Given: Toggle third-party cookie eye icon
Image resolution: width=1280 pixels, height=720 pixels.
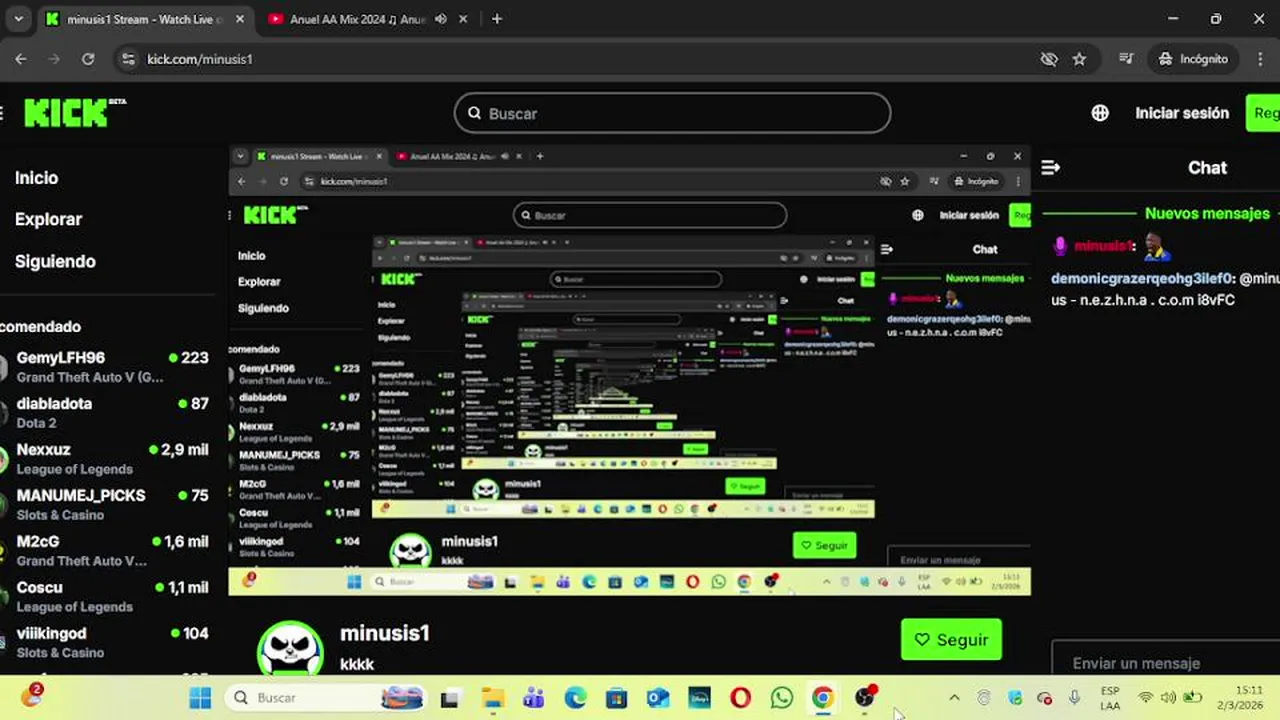Looking at the screenshot, I should [x=1049, y=59].
